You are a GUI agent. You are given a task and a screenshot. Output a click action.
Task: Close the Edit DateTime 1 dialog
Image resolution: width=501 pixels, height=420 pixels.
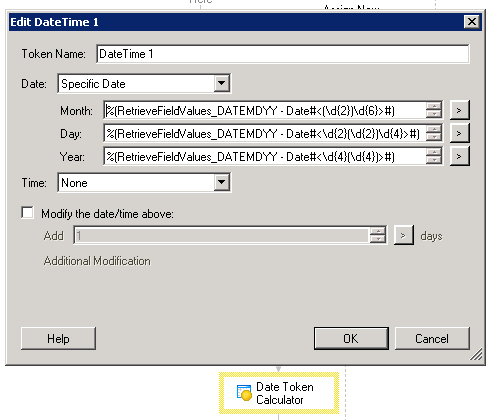click(472, 22)
